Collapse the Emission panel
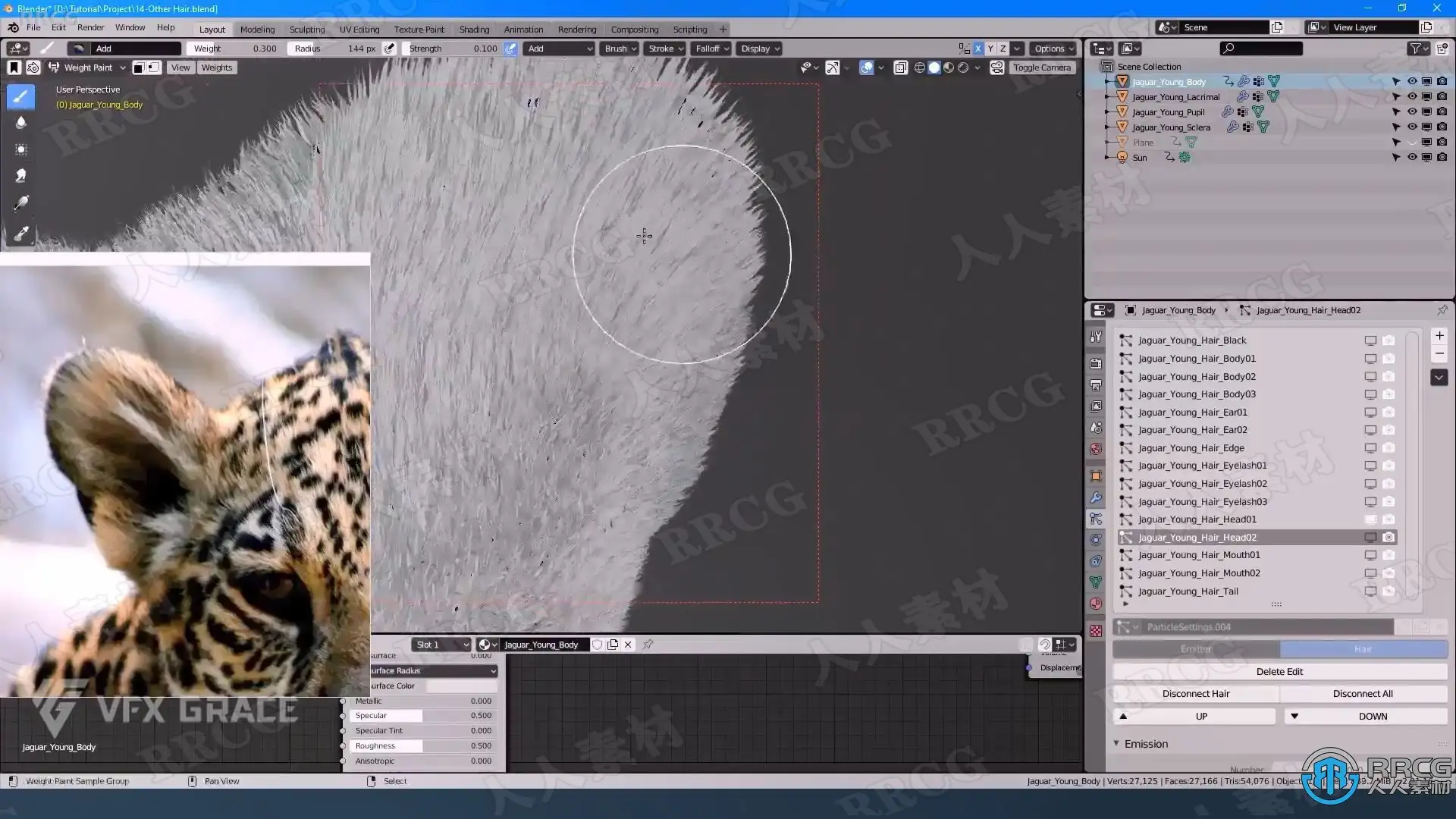Image resolution: width=1456 pixels, height=819 pixels. click(x=1146, y=744)
